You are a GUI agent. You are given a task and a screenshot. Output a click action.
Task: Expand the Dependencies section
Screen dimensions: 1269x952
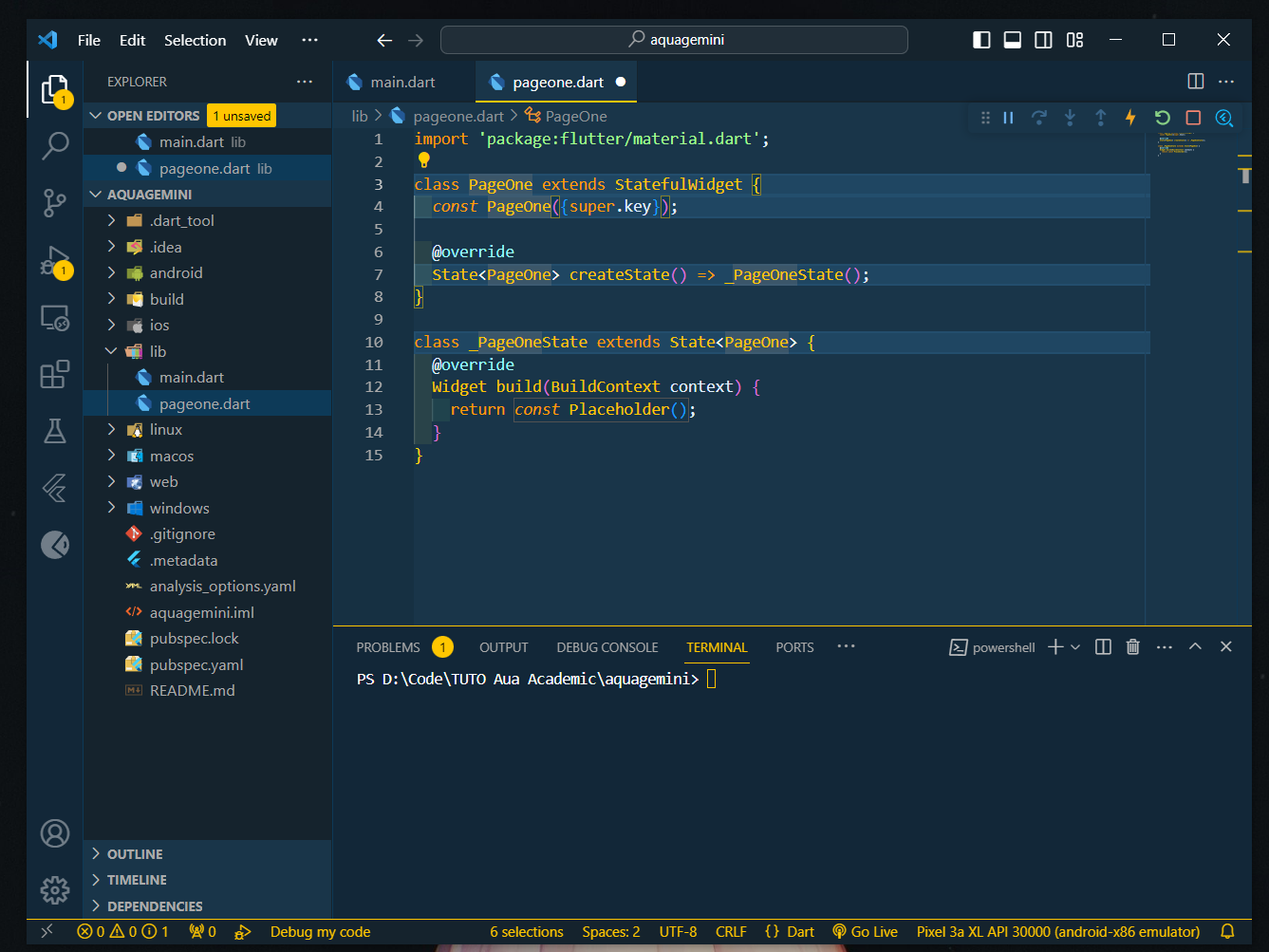207,906
